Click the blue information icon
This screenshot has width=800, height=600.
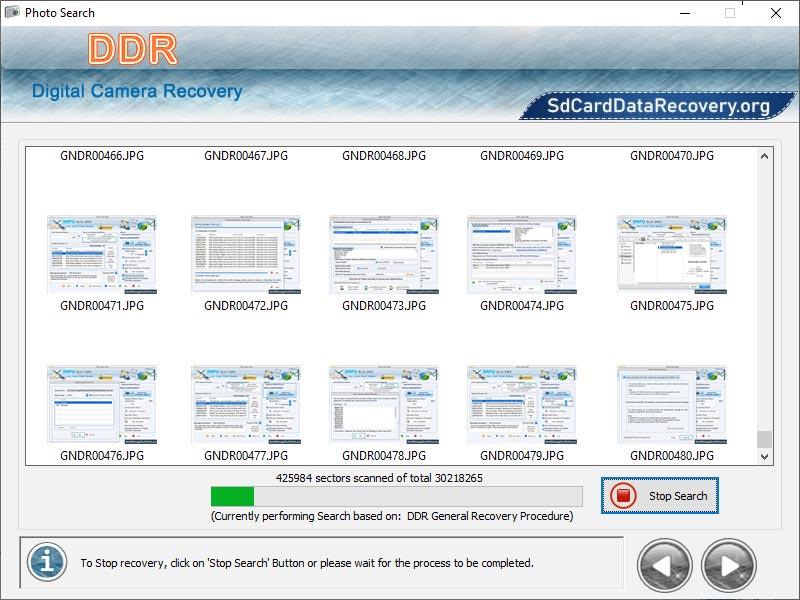tap(47, 562)
